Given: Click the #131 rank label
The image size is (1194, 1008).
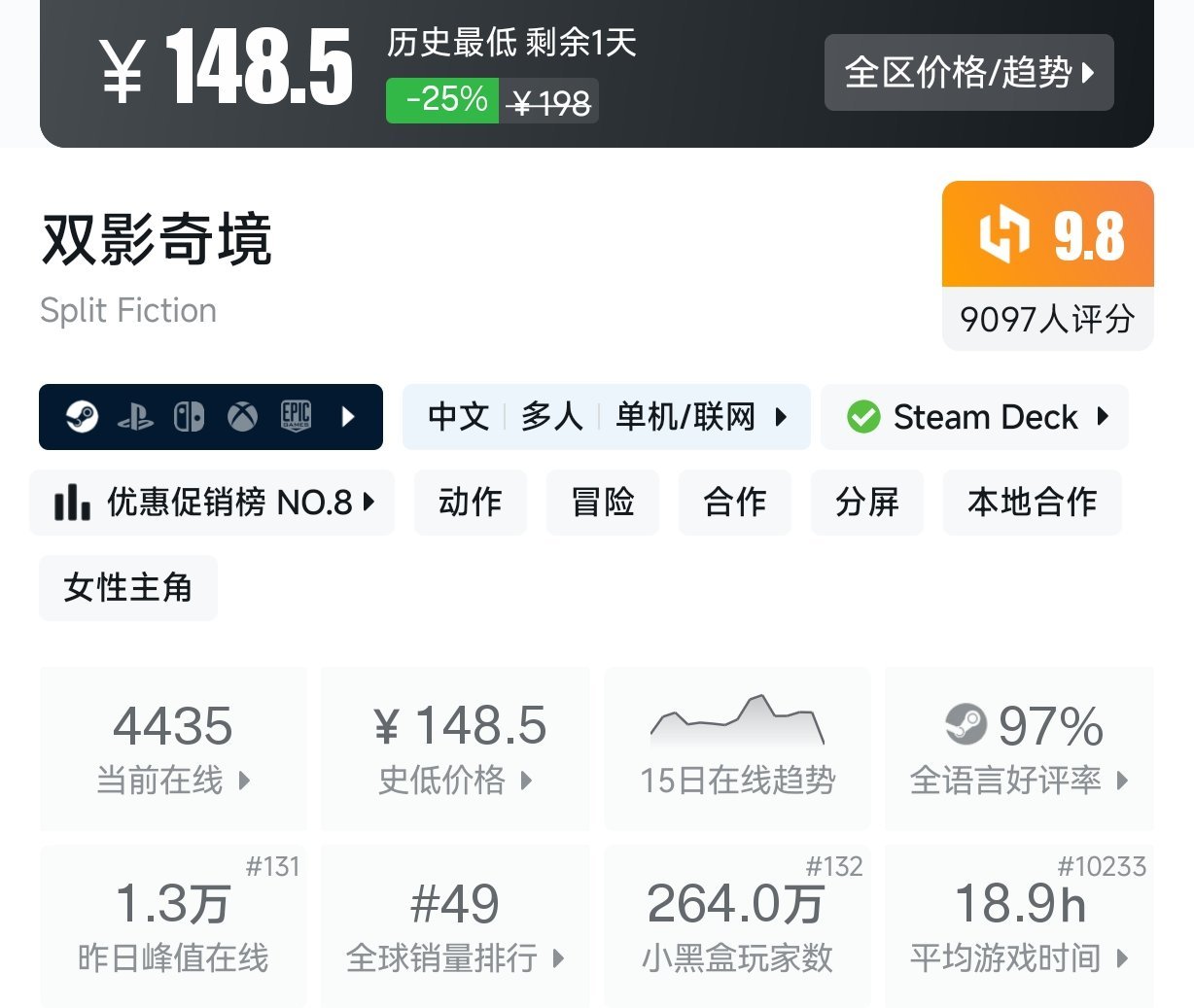Looking at the screenshot, I should pyautogui.click(x=273, y=866).
